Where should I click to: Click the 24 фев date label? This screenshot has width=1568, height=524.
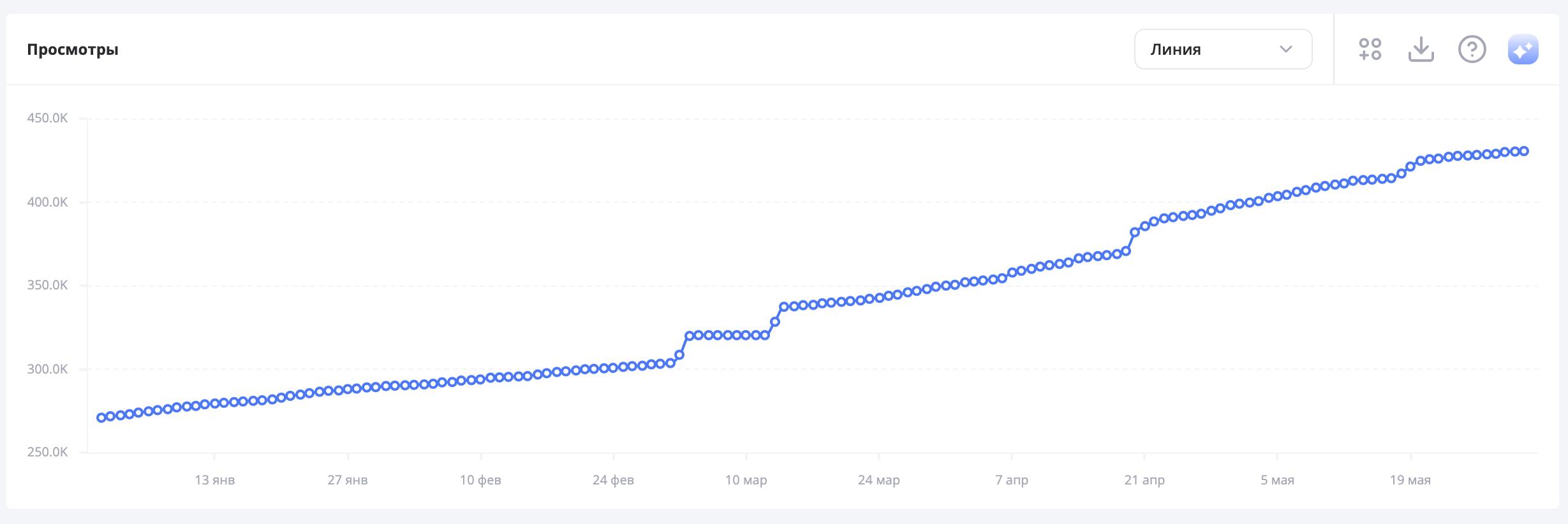(x=613, y=480)
